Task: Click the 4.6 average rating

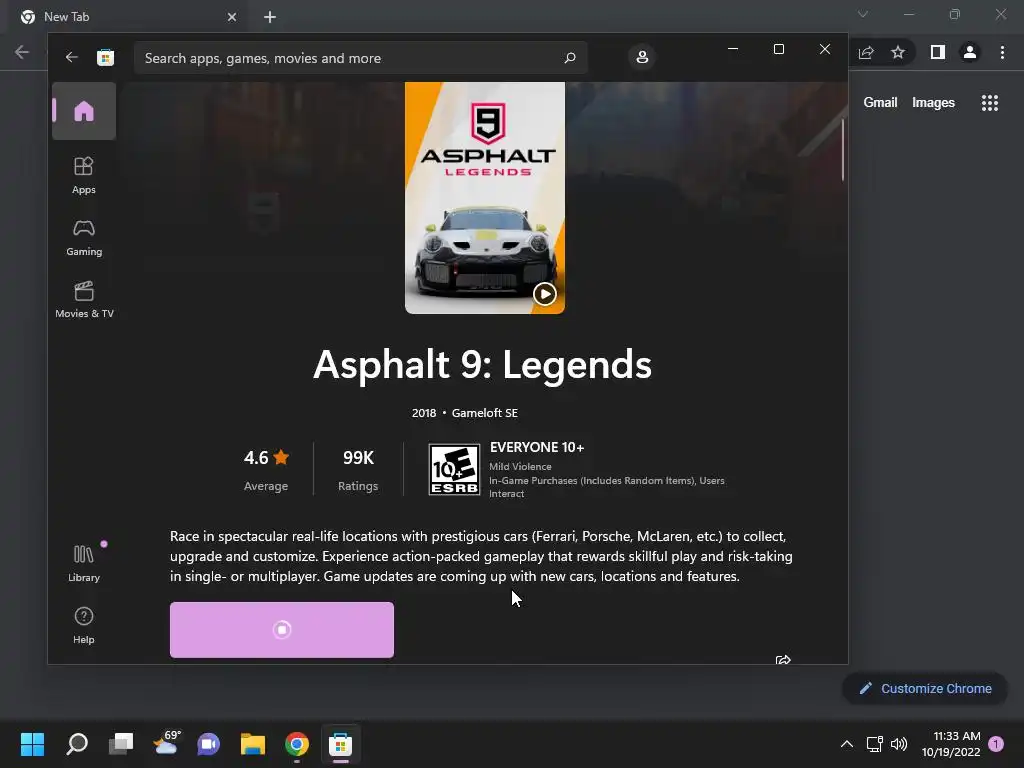Action: [x=266, y=469]
